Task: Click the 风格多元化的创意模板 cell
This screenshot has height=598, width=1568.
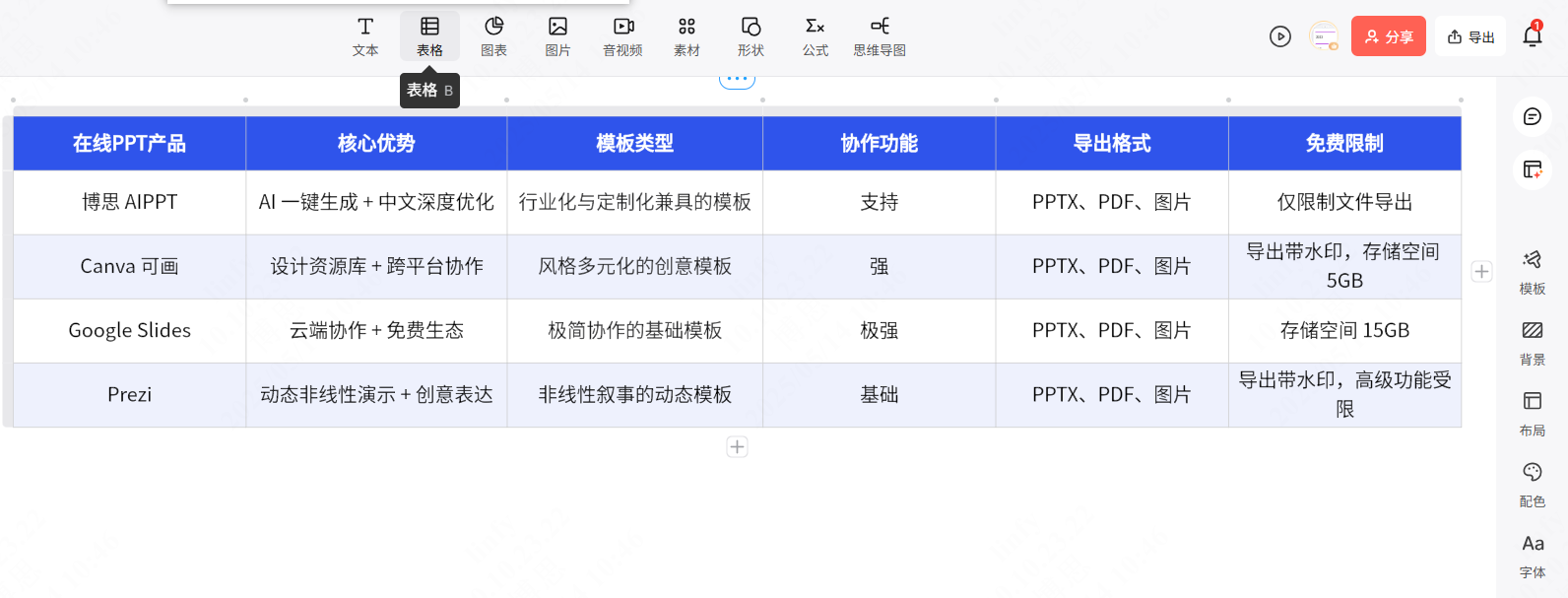Action: [634, 266]
